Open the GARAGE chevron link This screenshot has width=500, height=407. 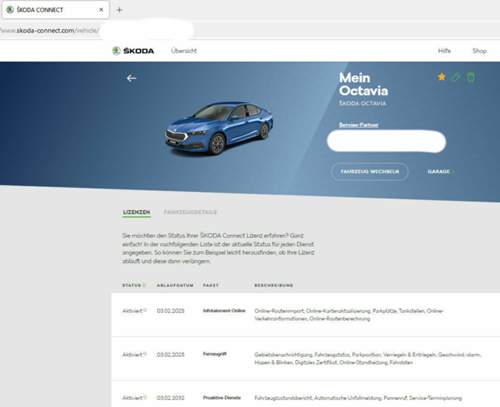tap(440, 172)
